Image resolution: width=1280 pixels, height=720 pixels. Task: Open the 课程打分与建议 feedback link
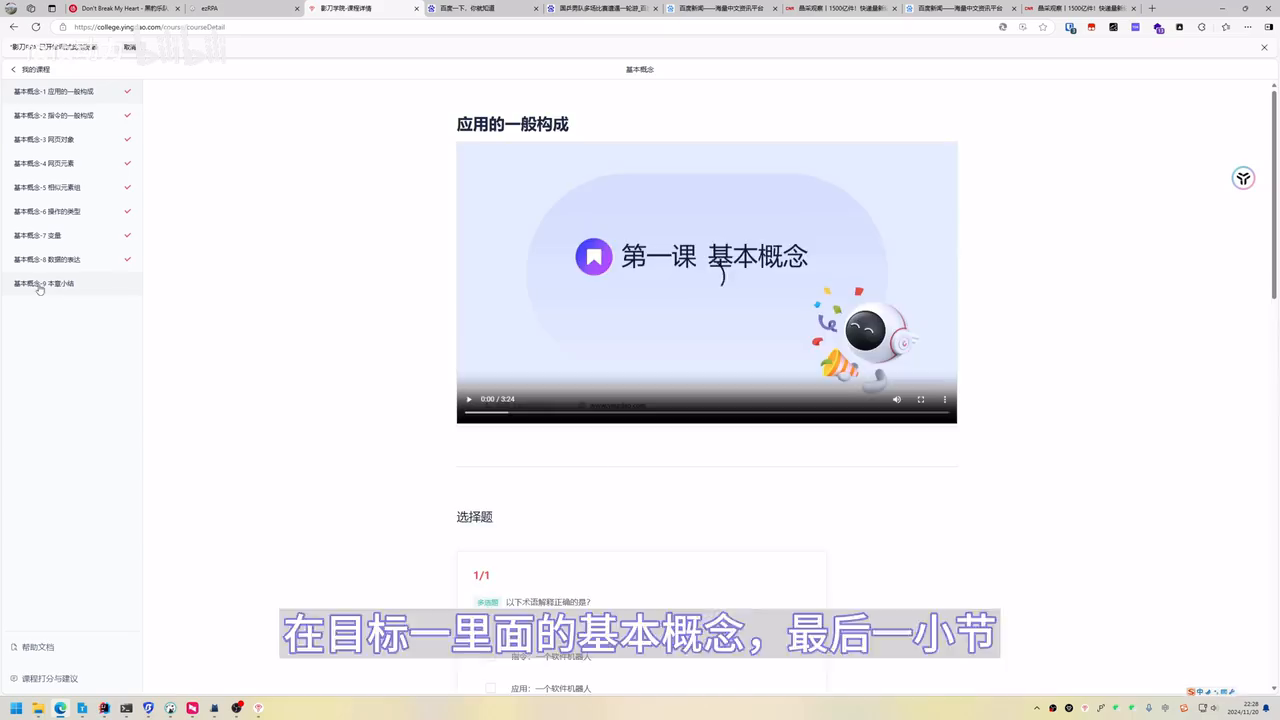point(49,679)
